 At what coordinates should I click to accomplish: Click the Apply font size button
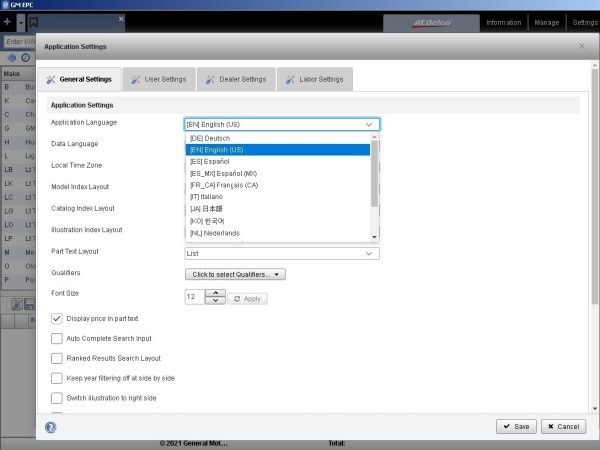pos(248,299)
